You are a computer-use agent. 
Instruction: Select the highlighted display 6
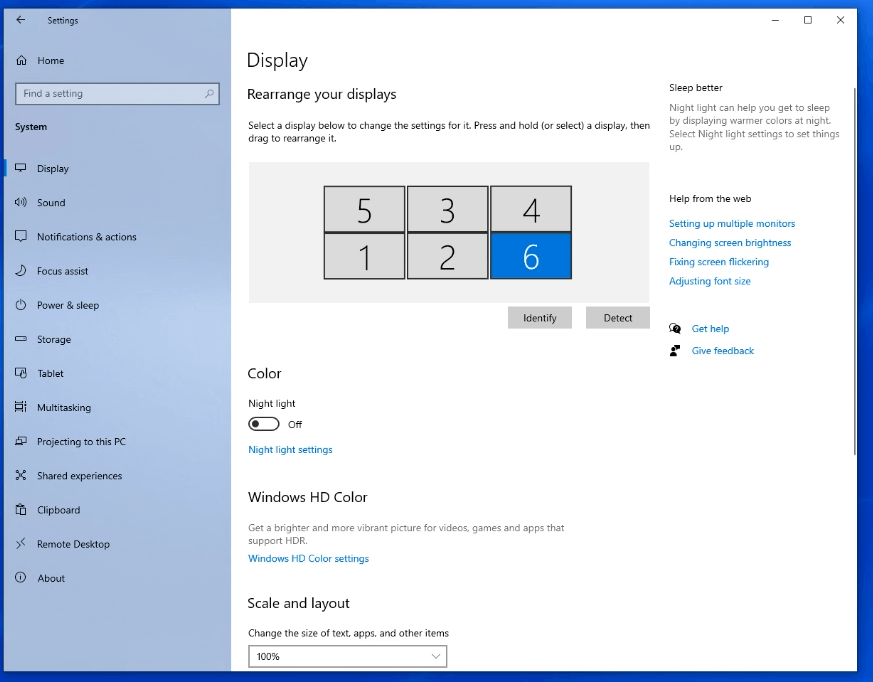pos(531,256)
